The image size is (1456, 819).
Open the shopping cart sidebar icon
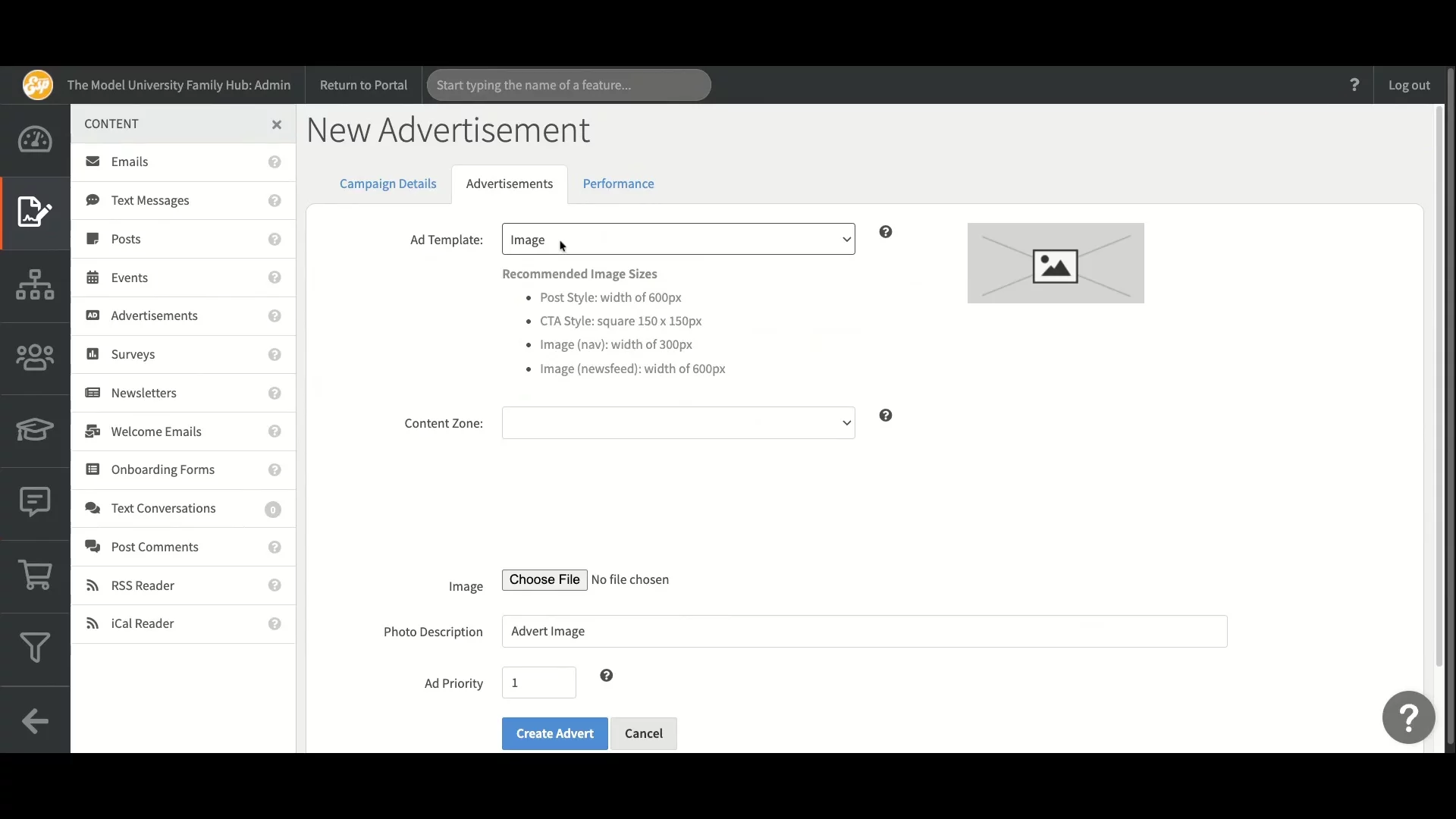[35, 576]
